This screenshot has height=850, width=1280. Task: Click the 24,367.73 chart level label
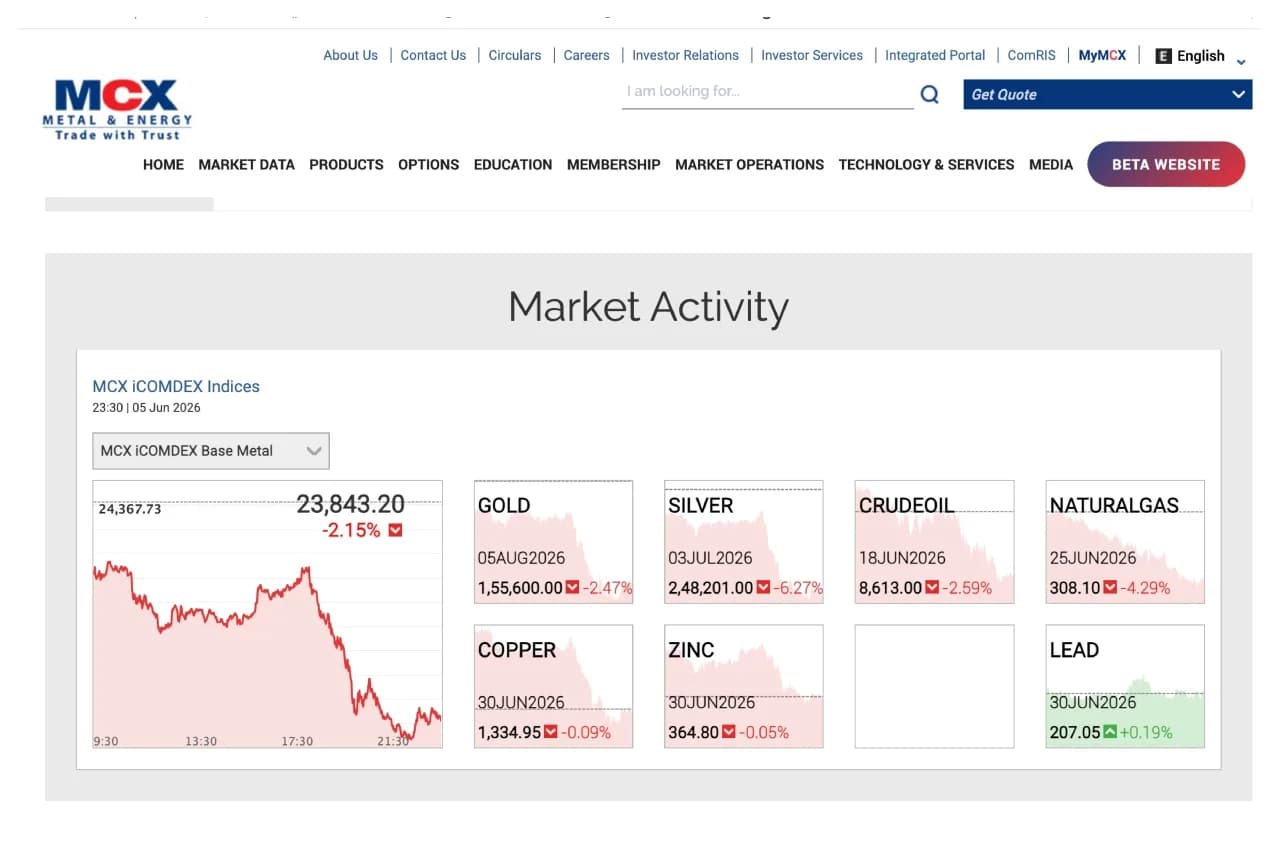point(130,509)
